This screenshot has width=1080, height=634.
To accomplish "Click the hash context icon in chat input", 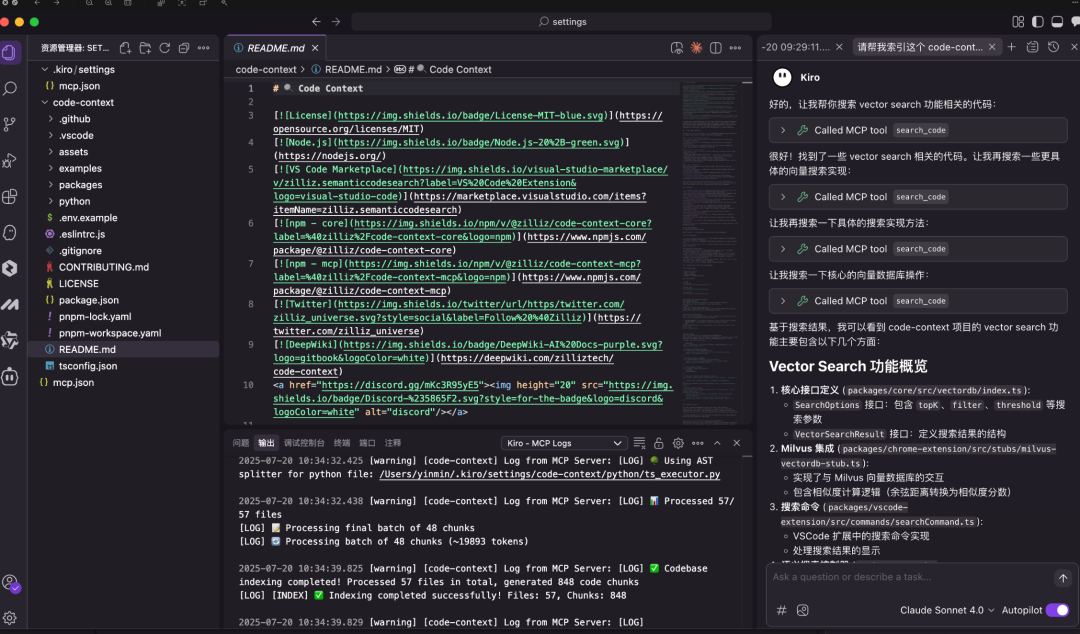I will (x=781, y=610).
